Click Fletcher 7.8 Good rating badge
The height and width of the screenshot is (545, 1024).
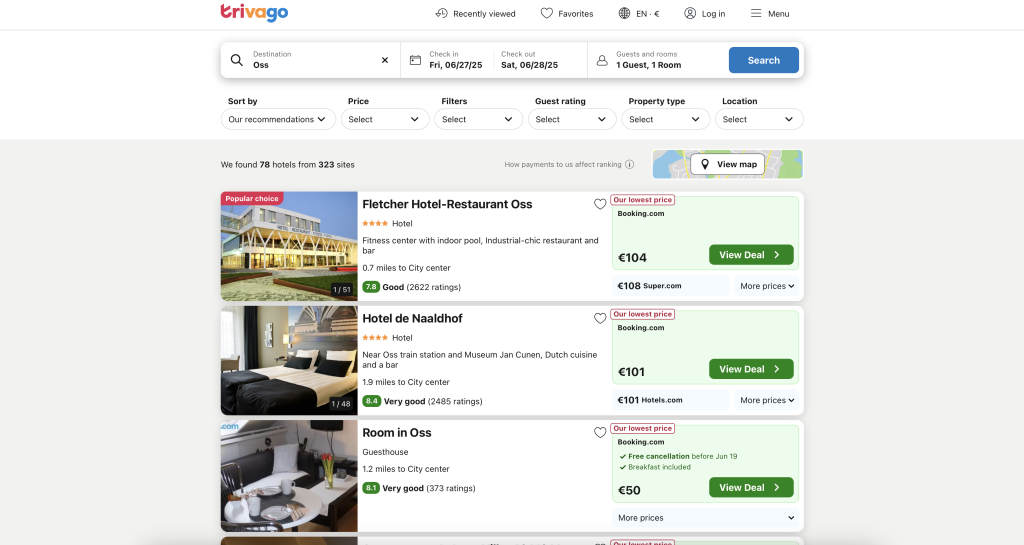click(x=371, y=287)
